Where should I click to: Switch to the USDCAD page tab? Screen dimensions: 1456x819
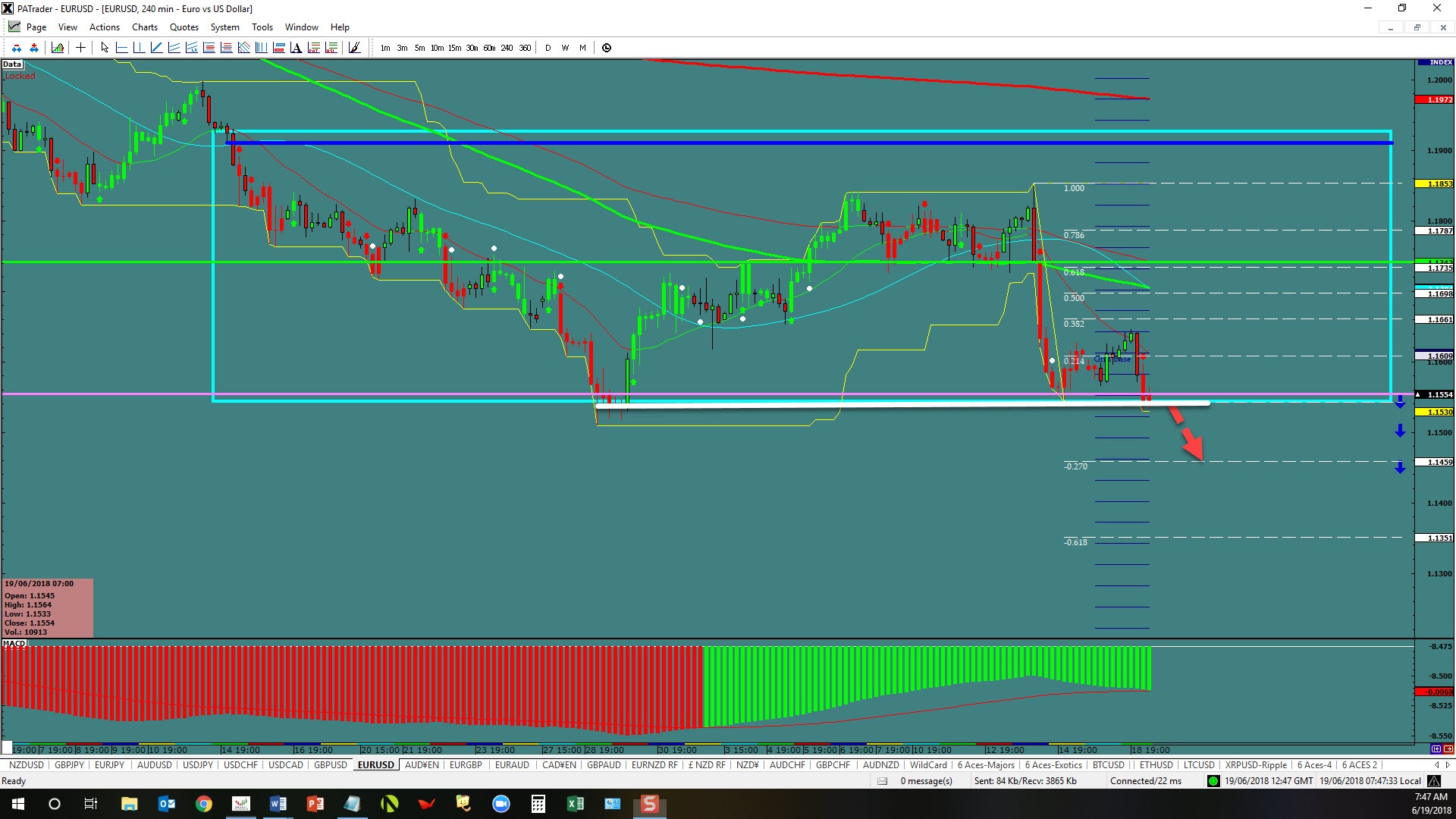coord(286,765)
